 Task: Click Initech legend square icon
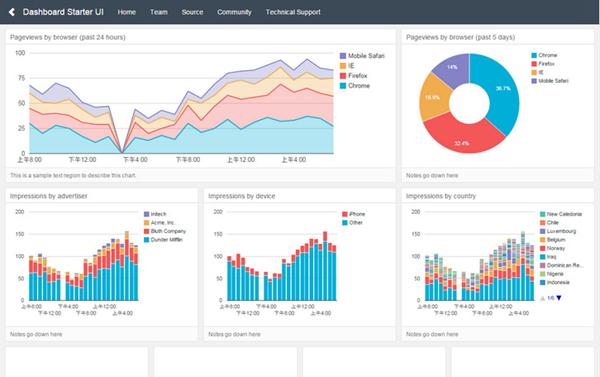(146, 214)
